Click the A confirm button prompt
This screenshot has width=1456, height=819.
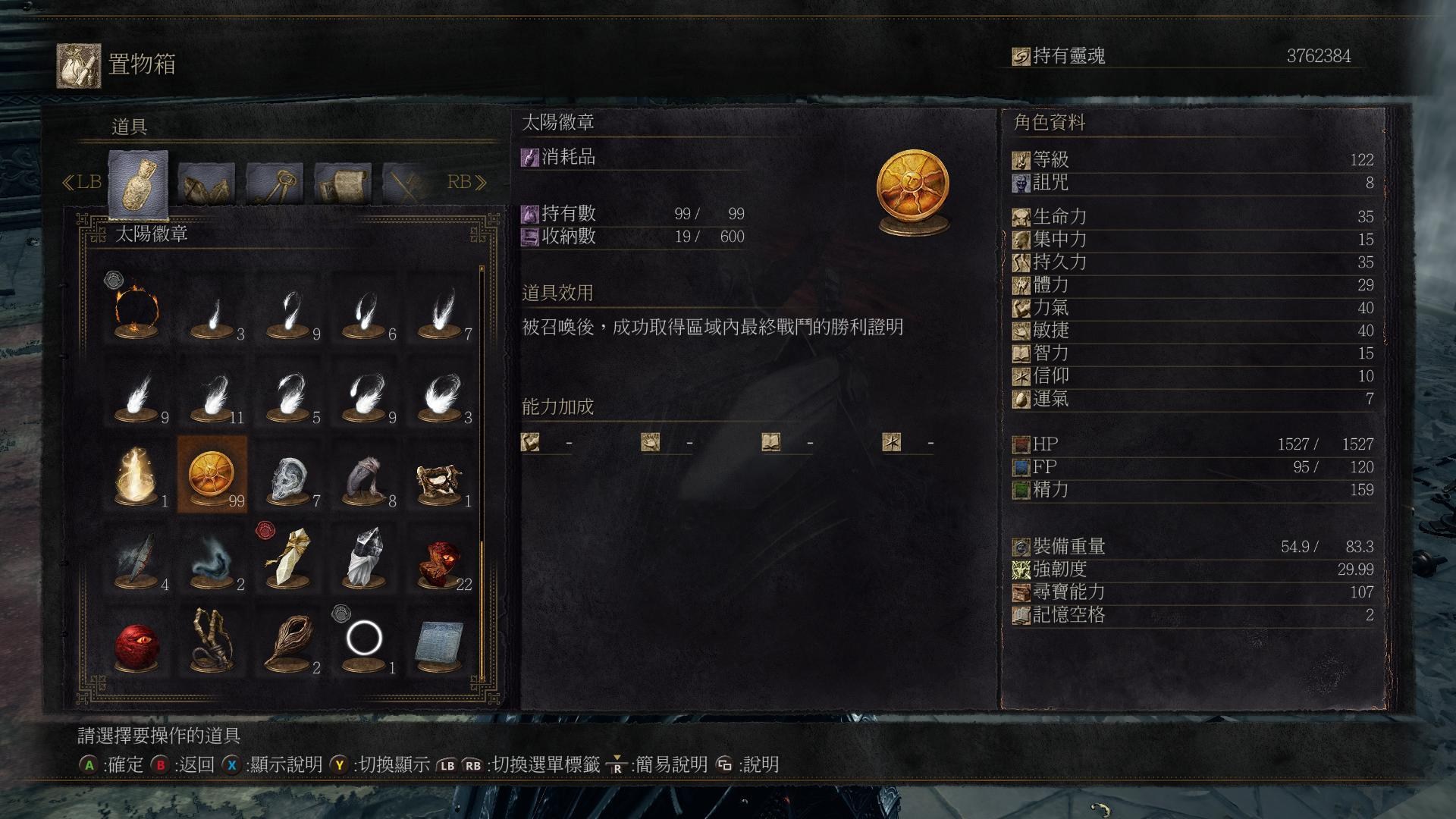[111, 764]
